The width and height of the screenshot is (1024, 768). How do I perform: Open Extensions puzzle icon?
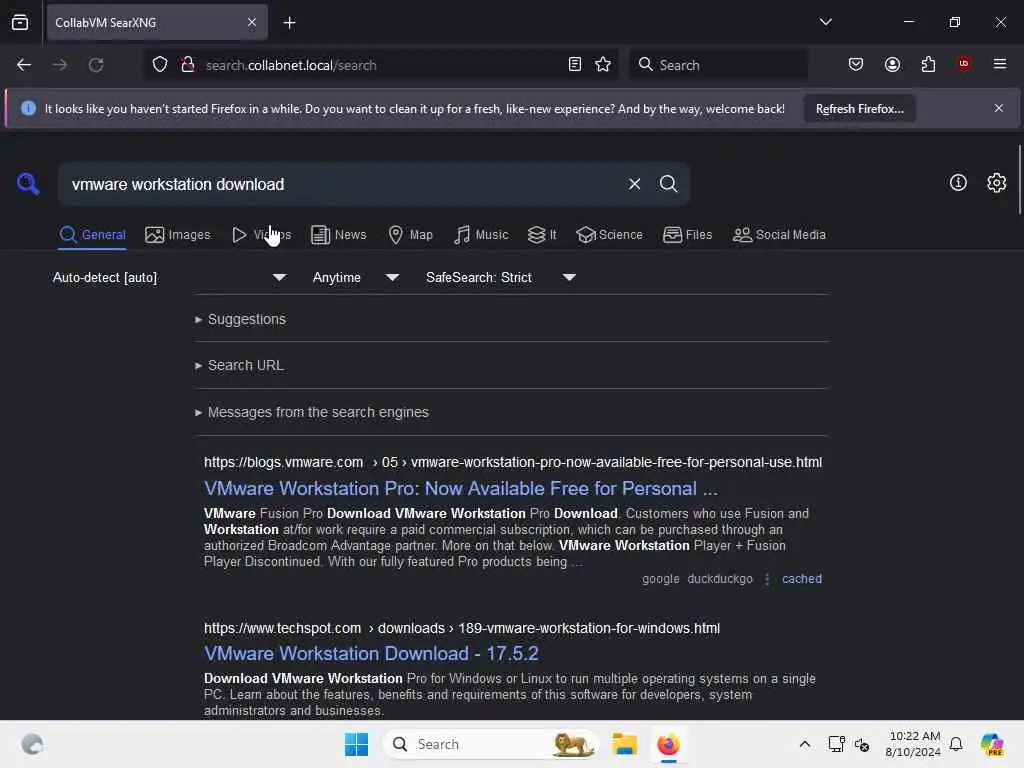928,65
